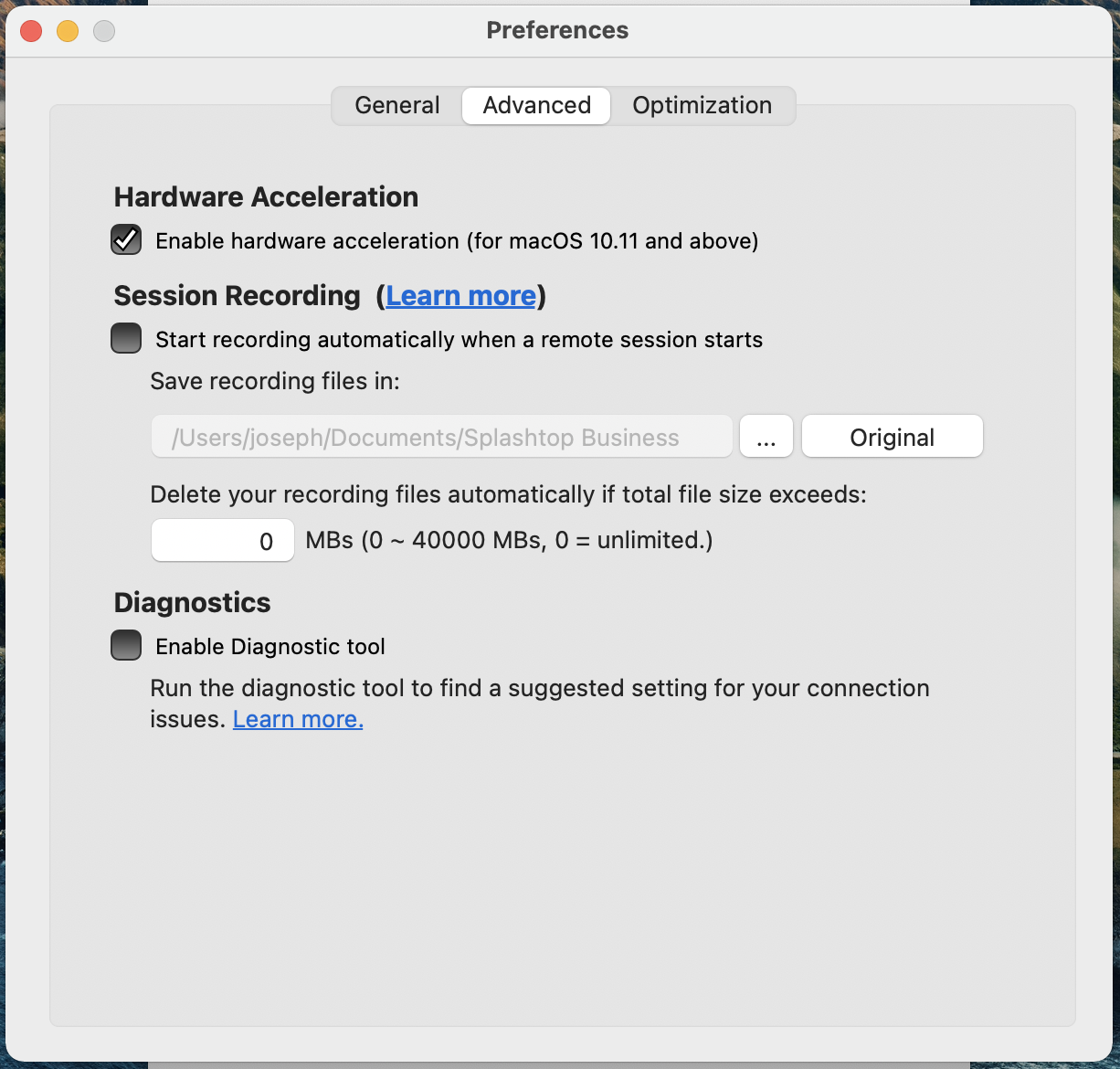Click the 'Enable hardware acceleration' label text
This screenshot has width=1120, height=1069.
(457, 241)
